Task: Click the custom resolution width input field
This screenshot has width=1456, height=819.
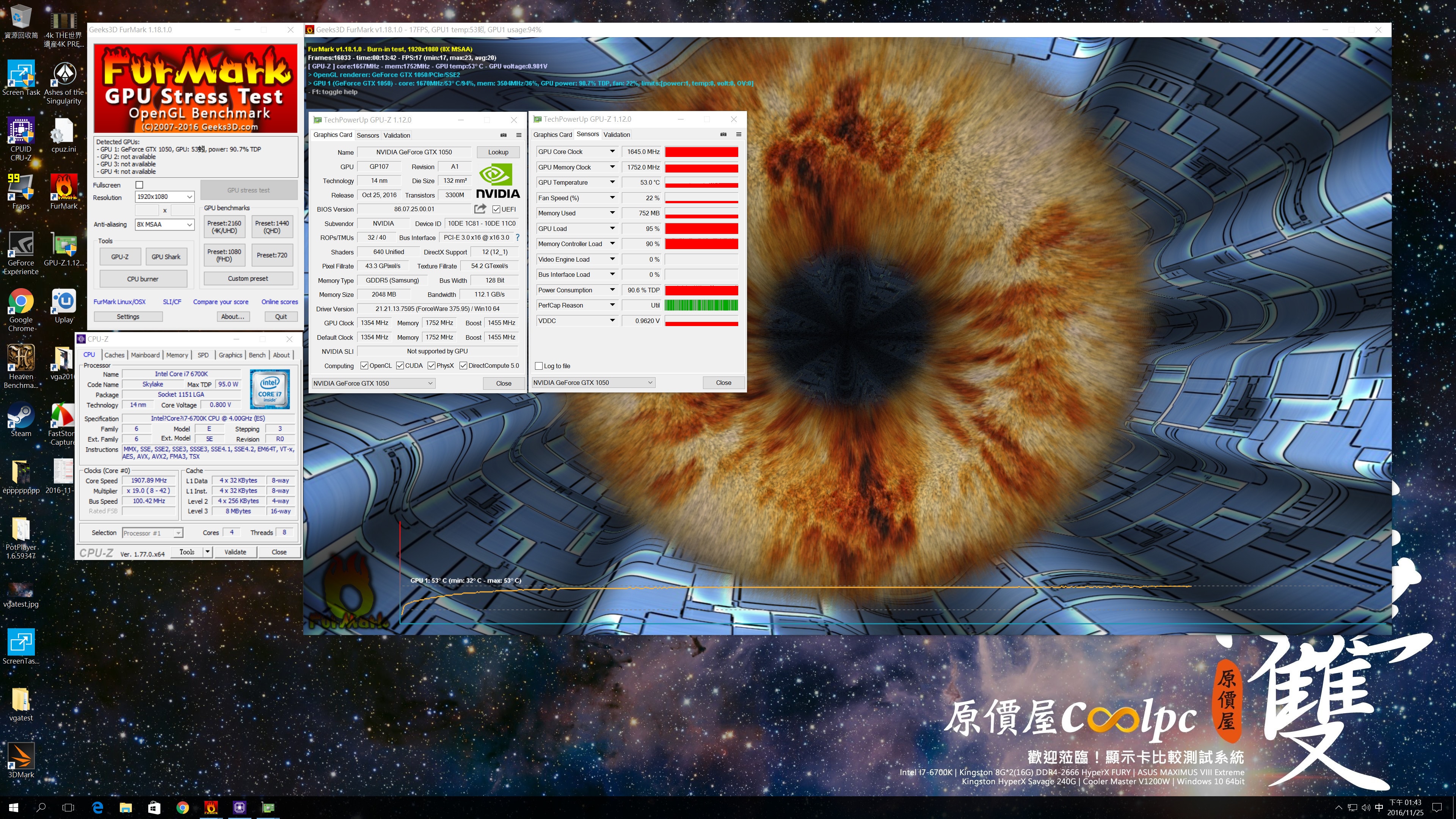Action: pyautogui.click(x=147, y=210)
